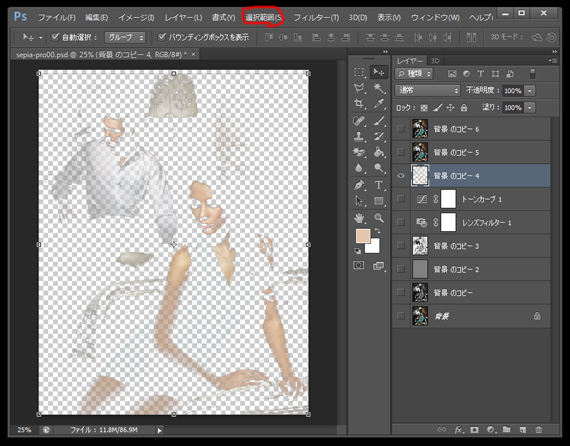Click the foreground color swatch
This screenshot has height=446, width=570.
point(362,236)
